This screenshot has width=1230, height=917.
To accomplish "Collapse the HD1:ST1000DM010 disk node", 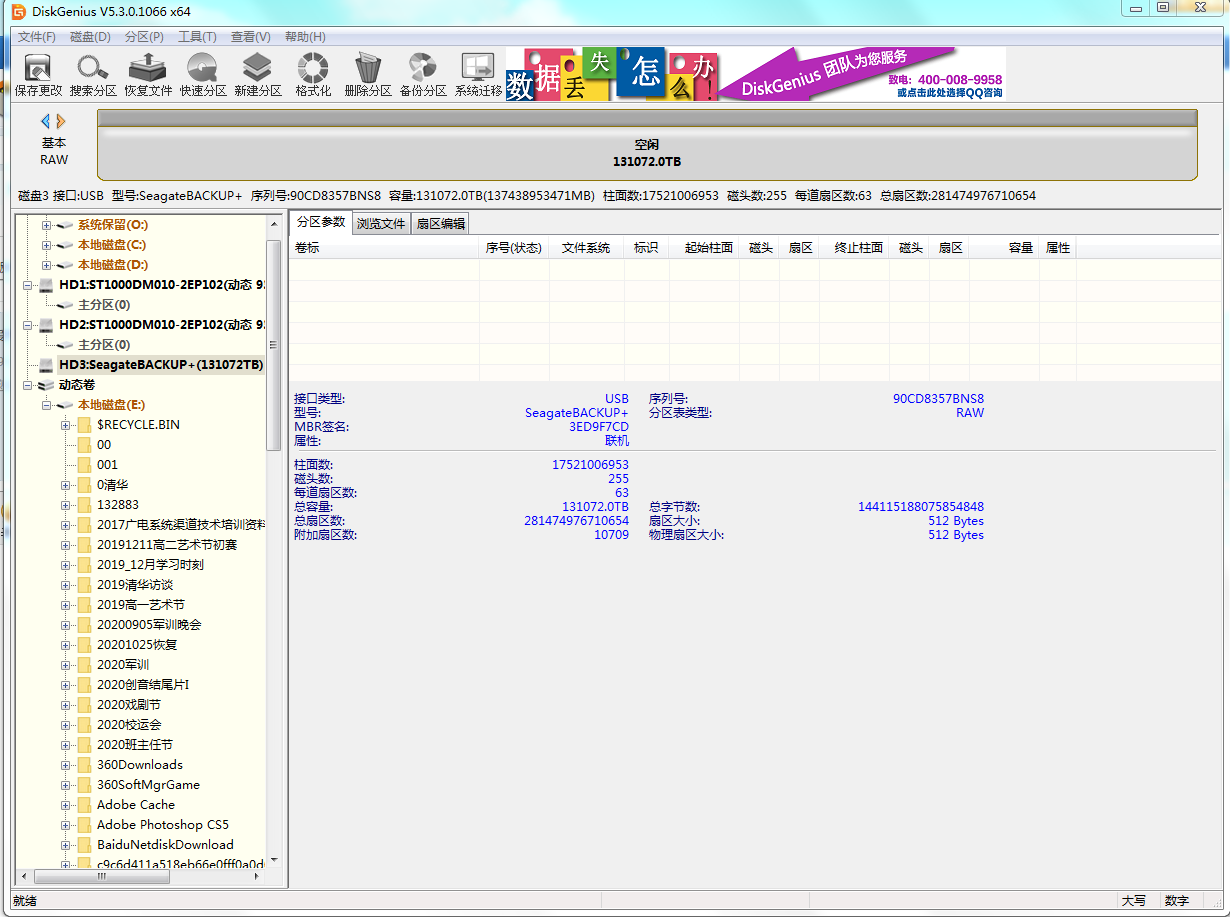I will (28, 285).
